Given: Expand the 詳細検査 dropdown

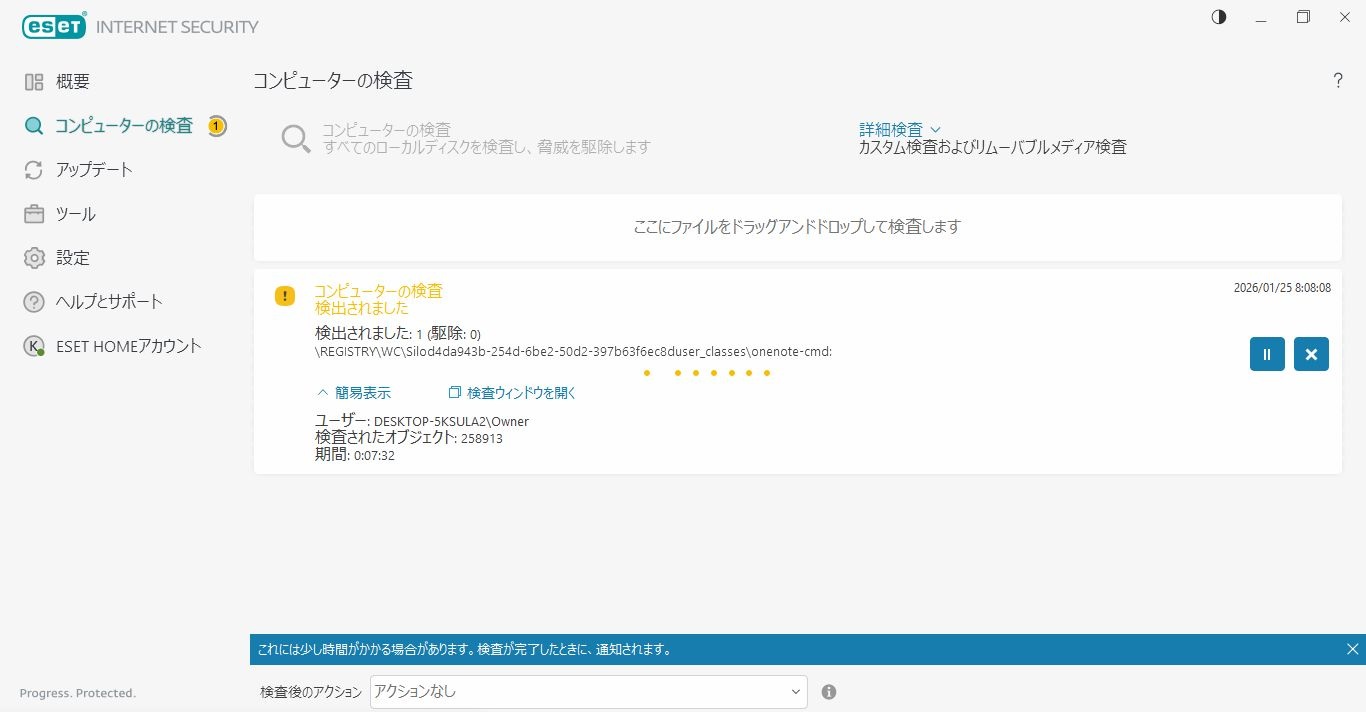Looking at the screenshot, I should pos(900,130).
